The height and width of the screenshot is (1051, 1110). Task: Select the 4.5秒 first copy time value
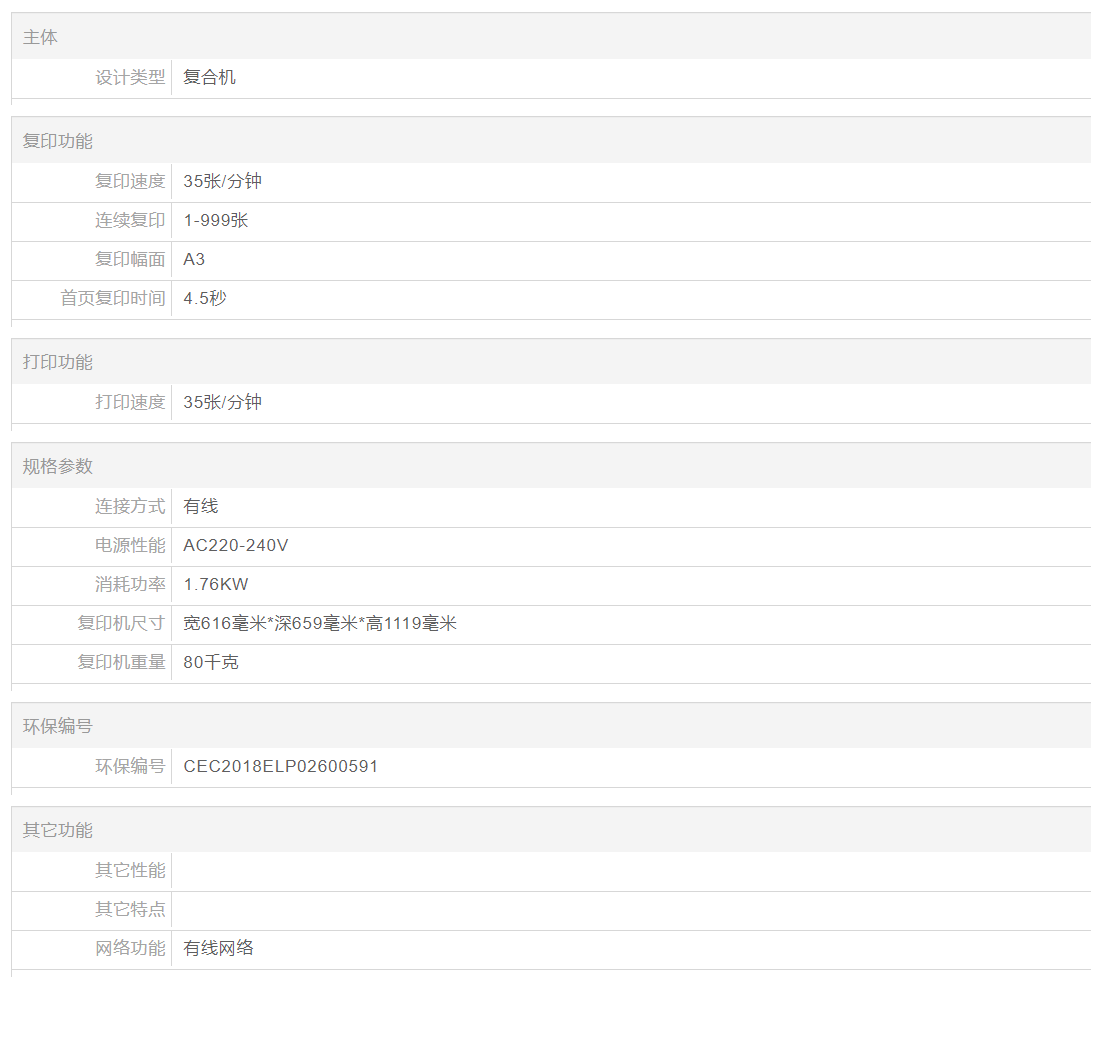pos(205,298)
